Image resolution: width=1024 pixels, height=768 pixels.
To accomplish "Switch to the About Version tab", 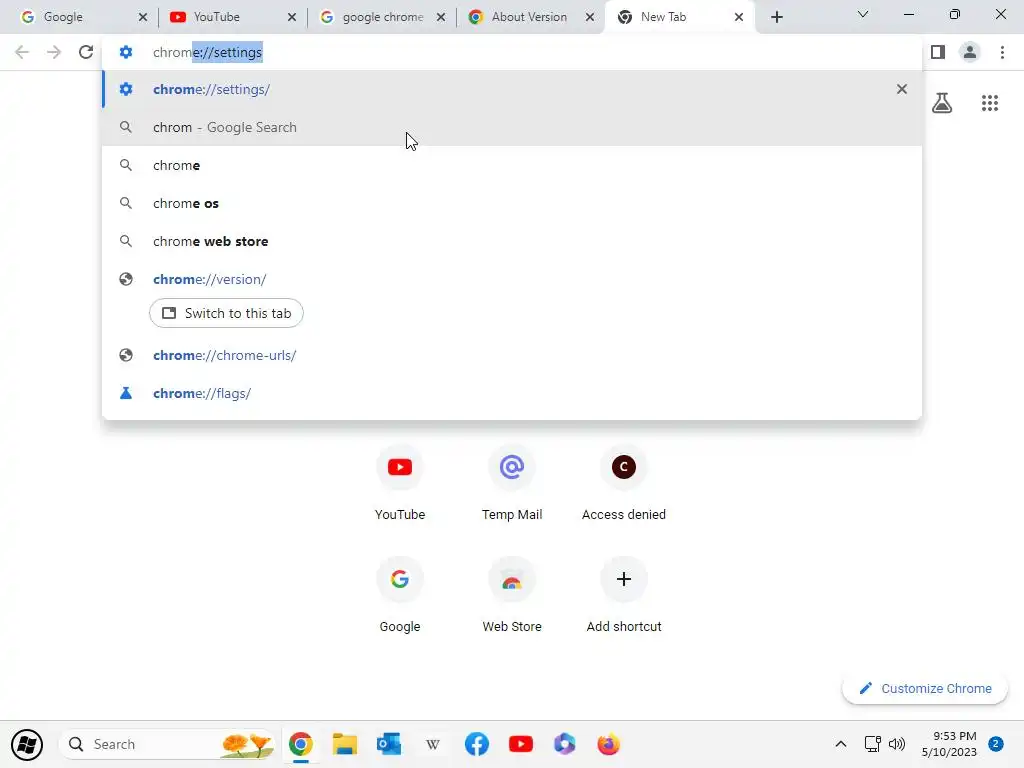I will pyautogui.click(x=529, y=17).
